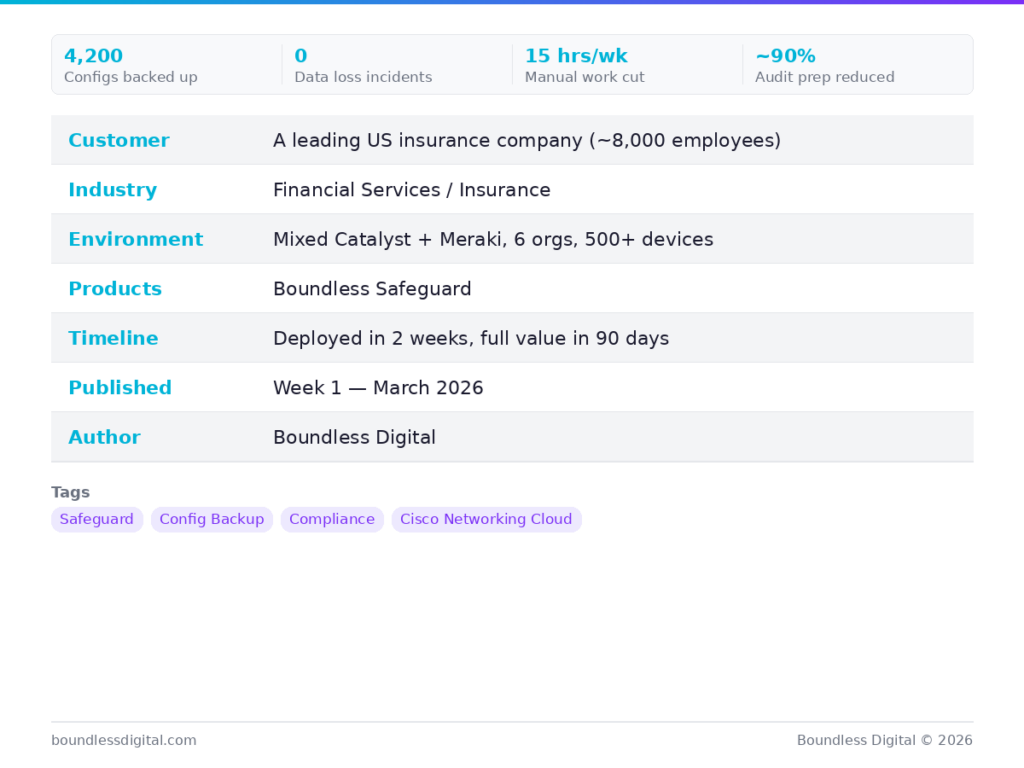Image resolution: width=1024 pixels, height=768 pixels.
Task: Click the Author row label
Action: (x=104, y=437)
